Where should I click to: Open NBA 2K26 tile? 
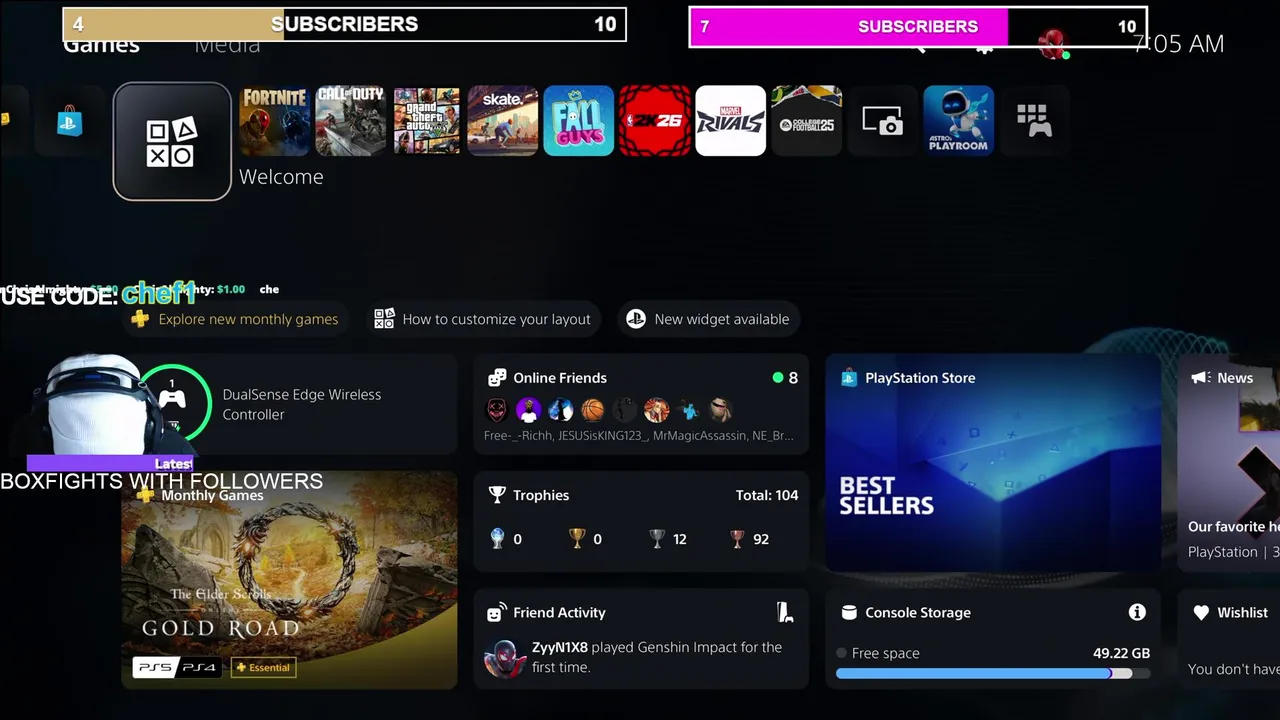(x=655, y=121)
